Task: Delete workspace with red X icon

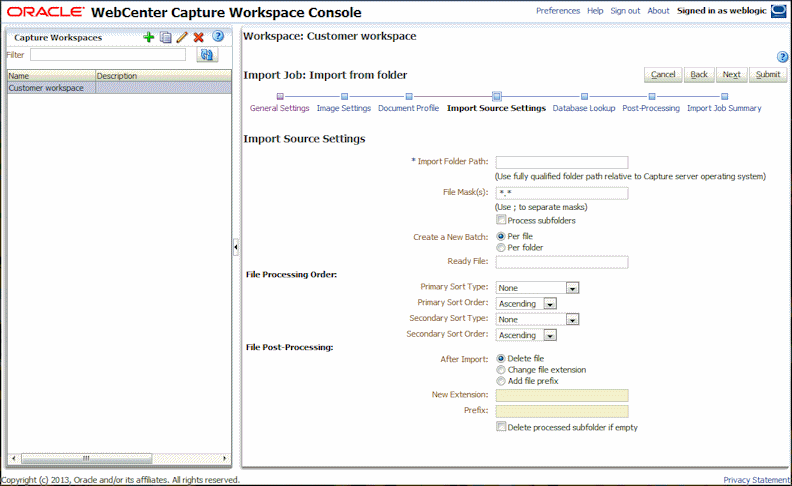Action: 199,37
